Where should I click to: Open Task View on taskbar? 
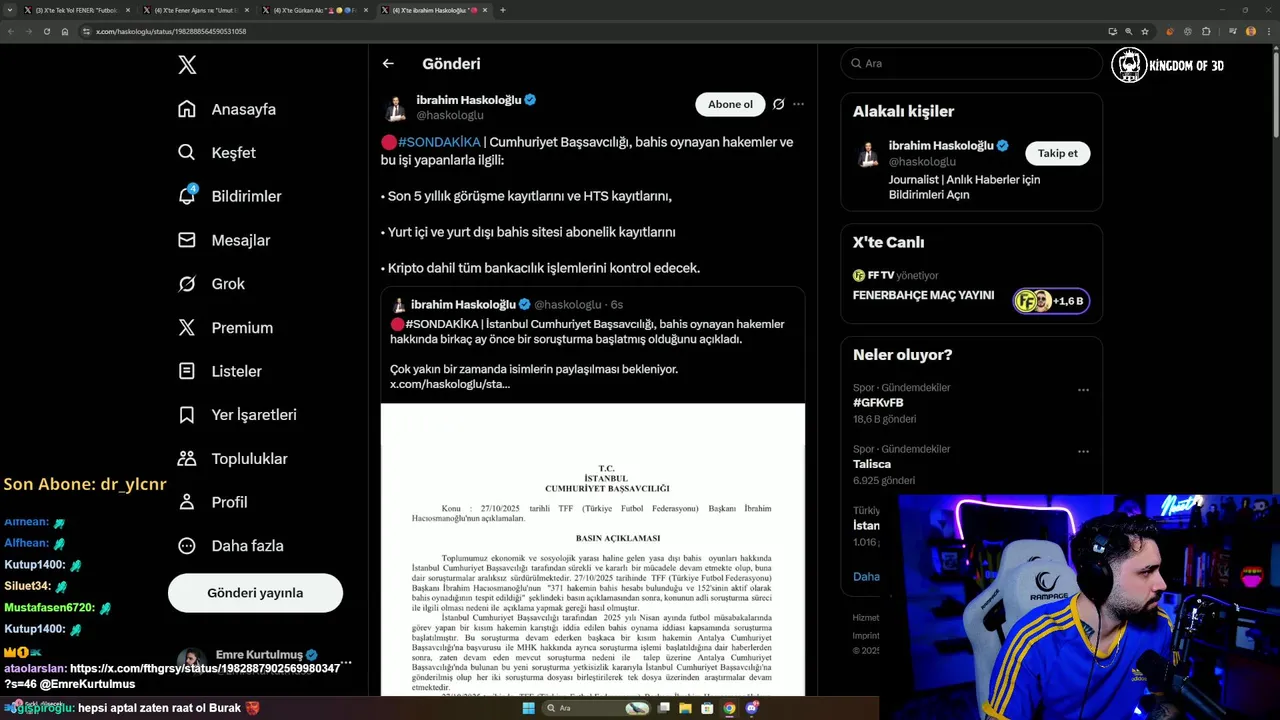(664, 708)
